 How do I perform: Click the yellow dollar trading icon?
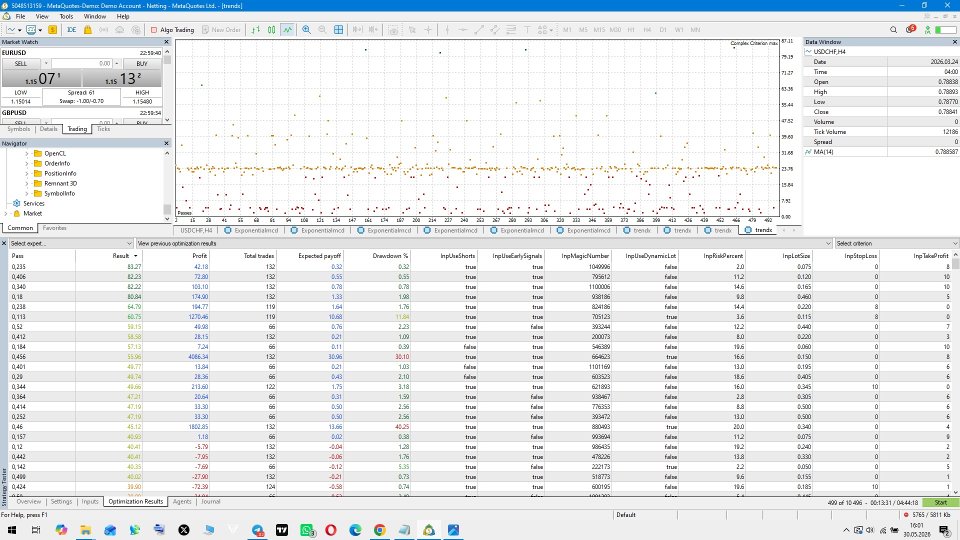[x=53, y=29]
